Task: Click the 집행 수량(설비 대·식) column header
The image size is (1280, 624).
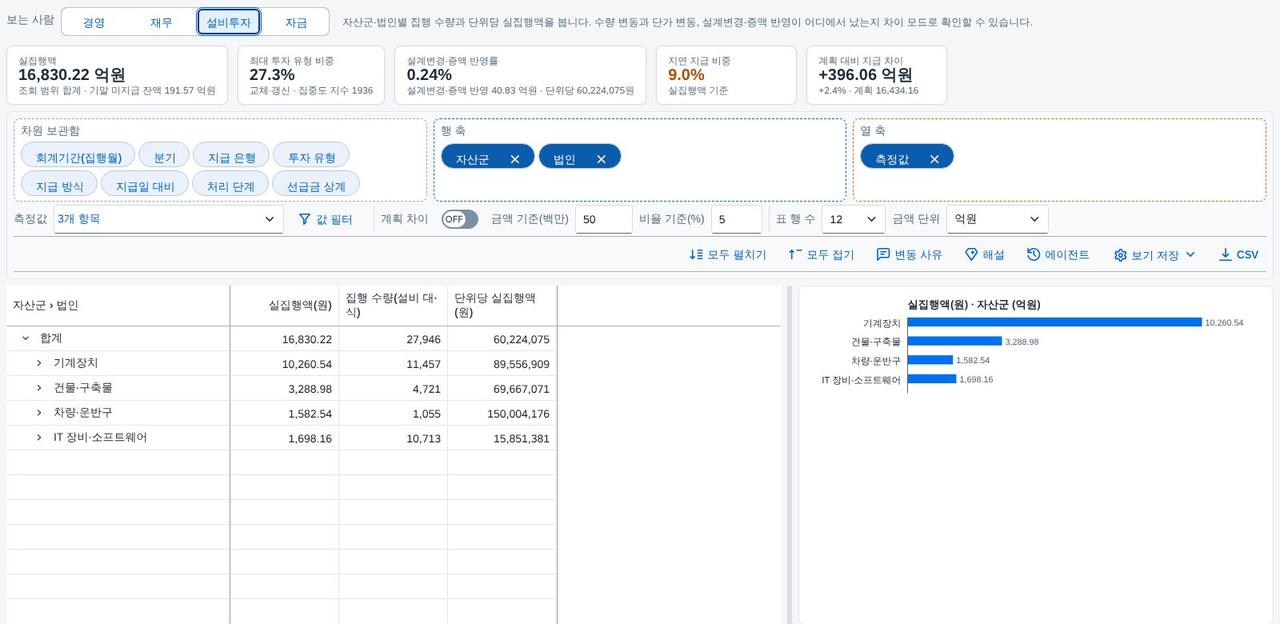Action: point(393,305)
